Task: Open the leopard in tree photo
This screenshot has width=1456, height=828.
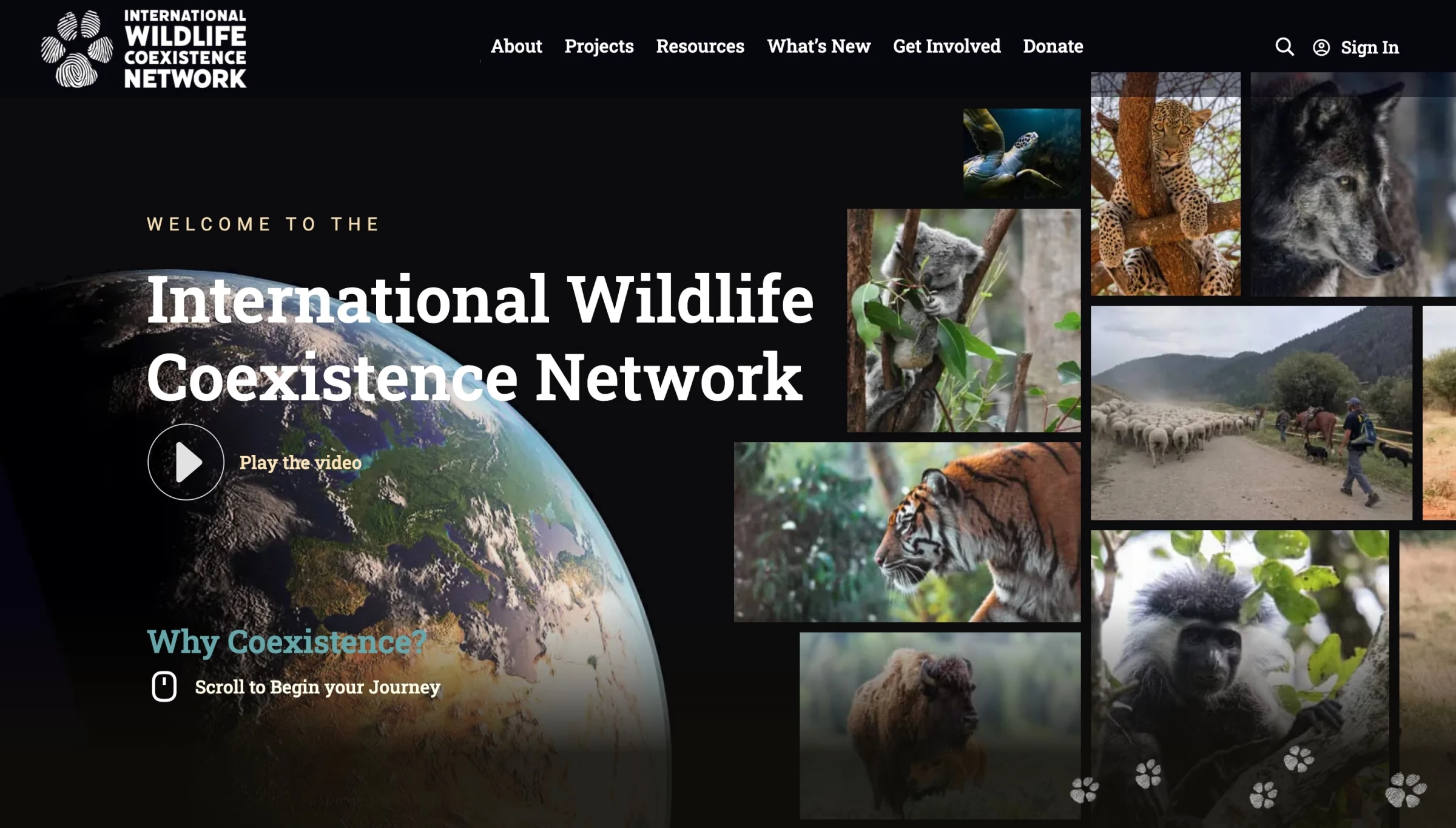Action: [x=1165, y=184]
